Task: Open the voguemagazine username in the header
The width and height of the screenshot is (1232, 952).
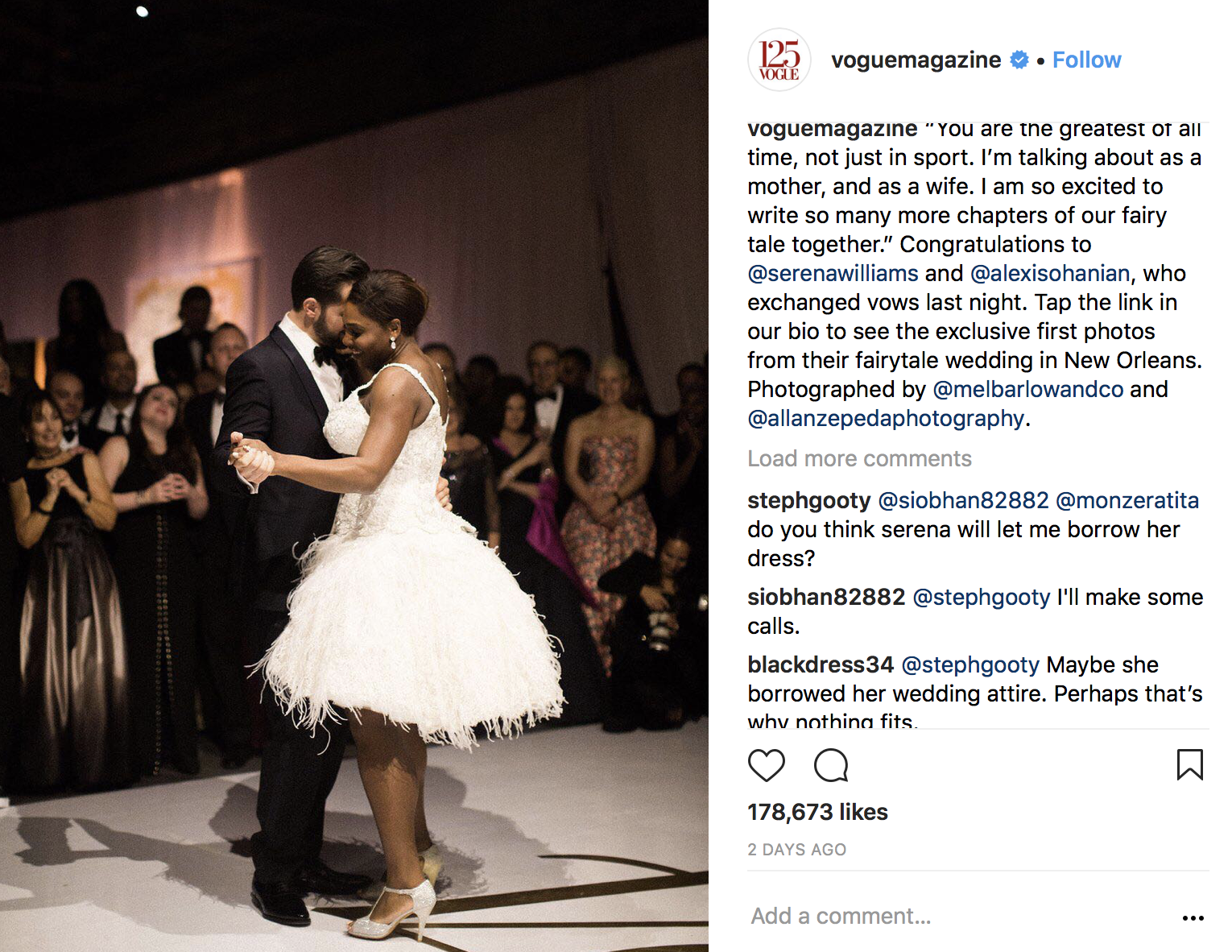Action: [x=916, y=60]
